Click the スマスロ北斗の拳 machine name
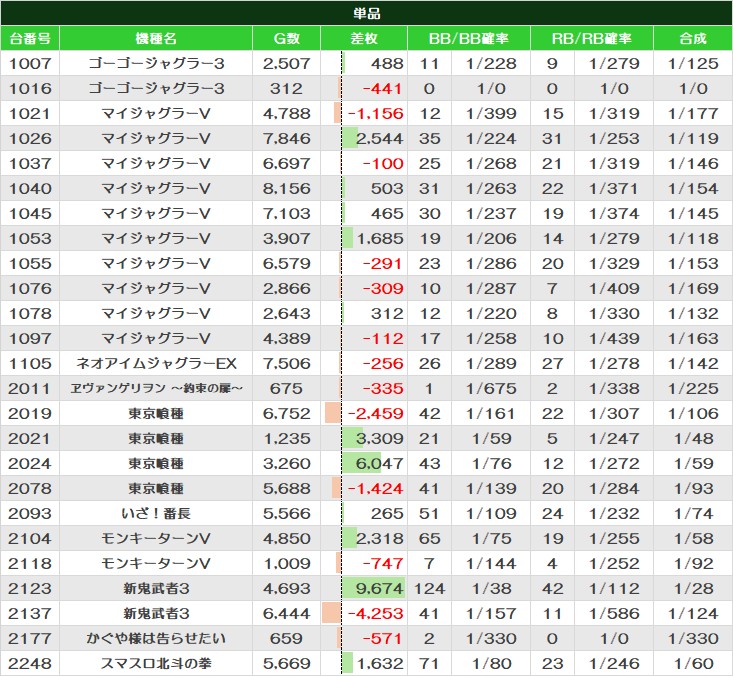Viewport: 733px width, 676px height. (x=156, y=664)
